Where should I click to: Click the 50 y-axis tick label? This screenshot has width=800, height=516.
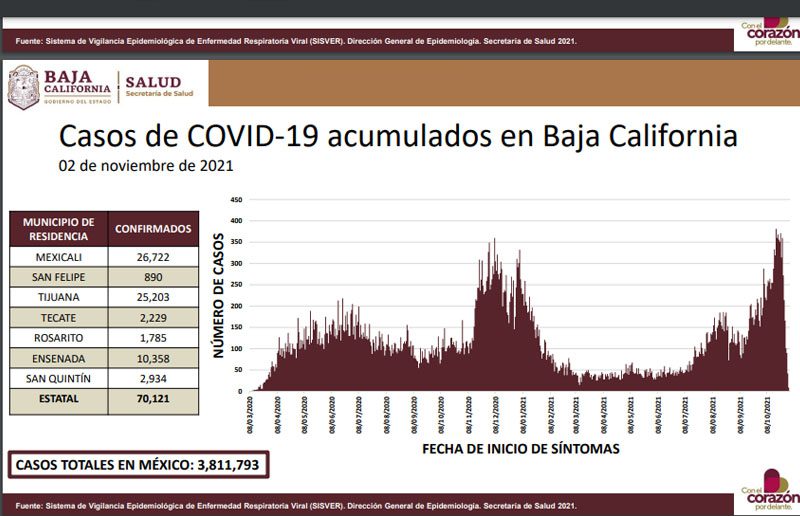point(238,370)
